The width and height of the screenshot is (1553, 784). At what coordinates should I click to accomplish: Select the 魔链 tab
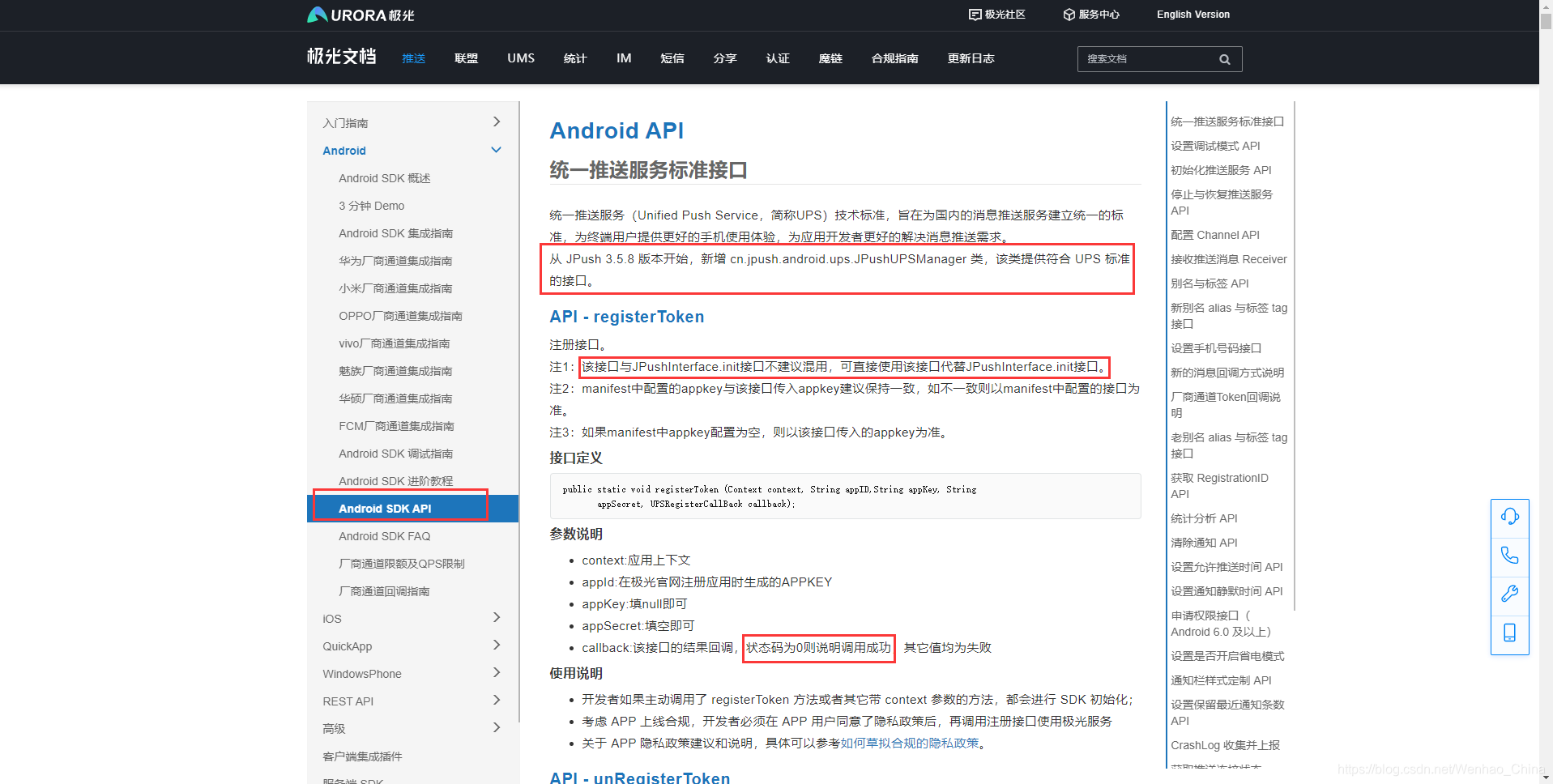click(830, 58)
